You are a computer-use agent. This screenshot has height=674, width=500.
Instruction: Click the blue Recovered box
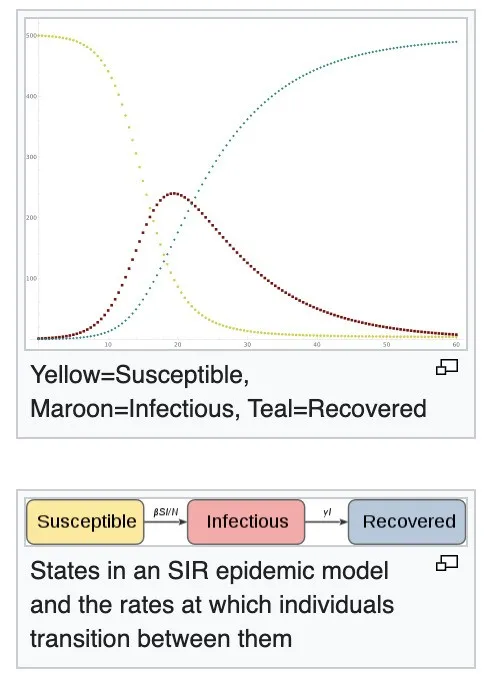pyautogui.click(x=407, y=522)
